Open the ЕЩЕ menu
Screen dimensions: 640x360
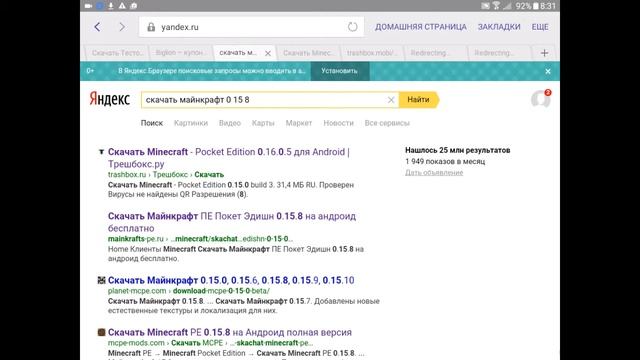point(540,27)
